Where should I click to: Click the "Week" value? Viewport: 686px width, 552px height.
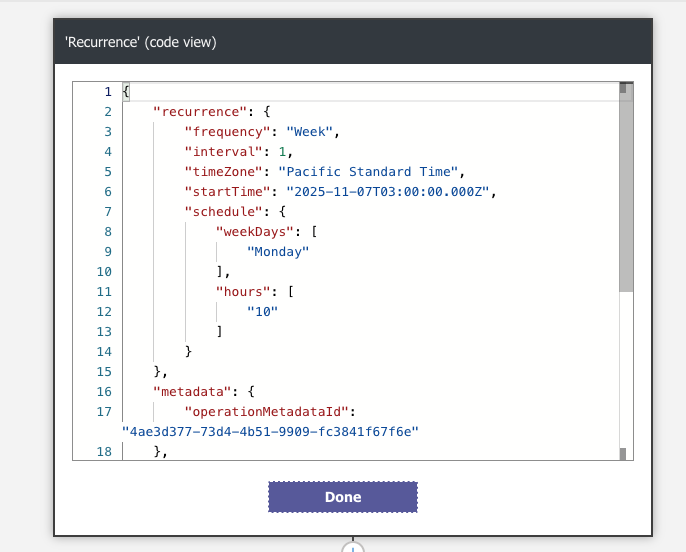pos(310,132)
